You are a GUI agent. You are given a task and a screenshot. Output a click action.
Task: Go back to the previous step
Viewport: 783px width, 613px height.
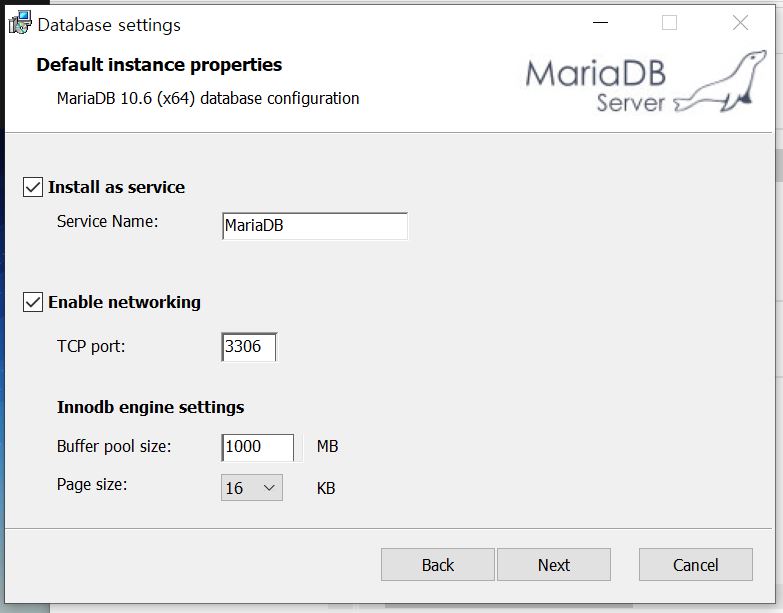point(437,565)
